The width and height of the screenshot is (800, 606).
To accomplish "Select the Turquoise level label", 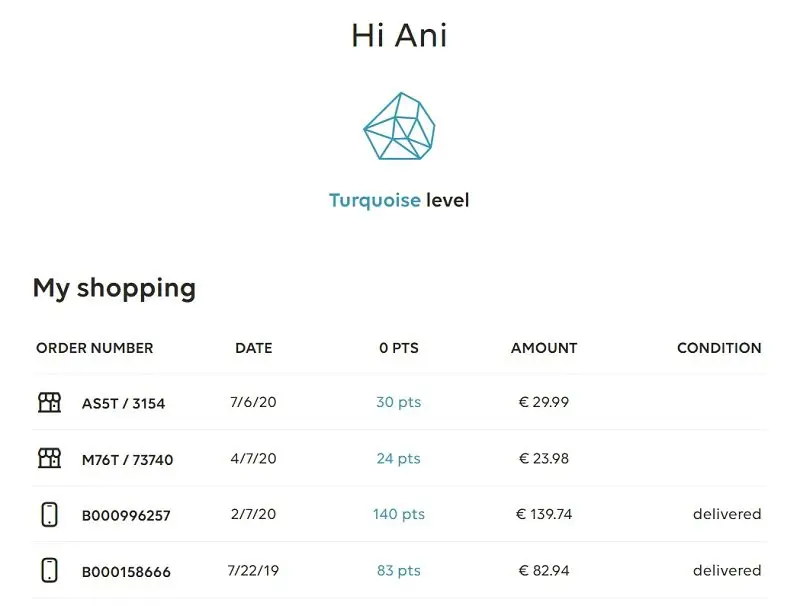I will point(399,200).
